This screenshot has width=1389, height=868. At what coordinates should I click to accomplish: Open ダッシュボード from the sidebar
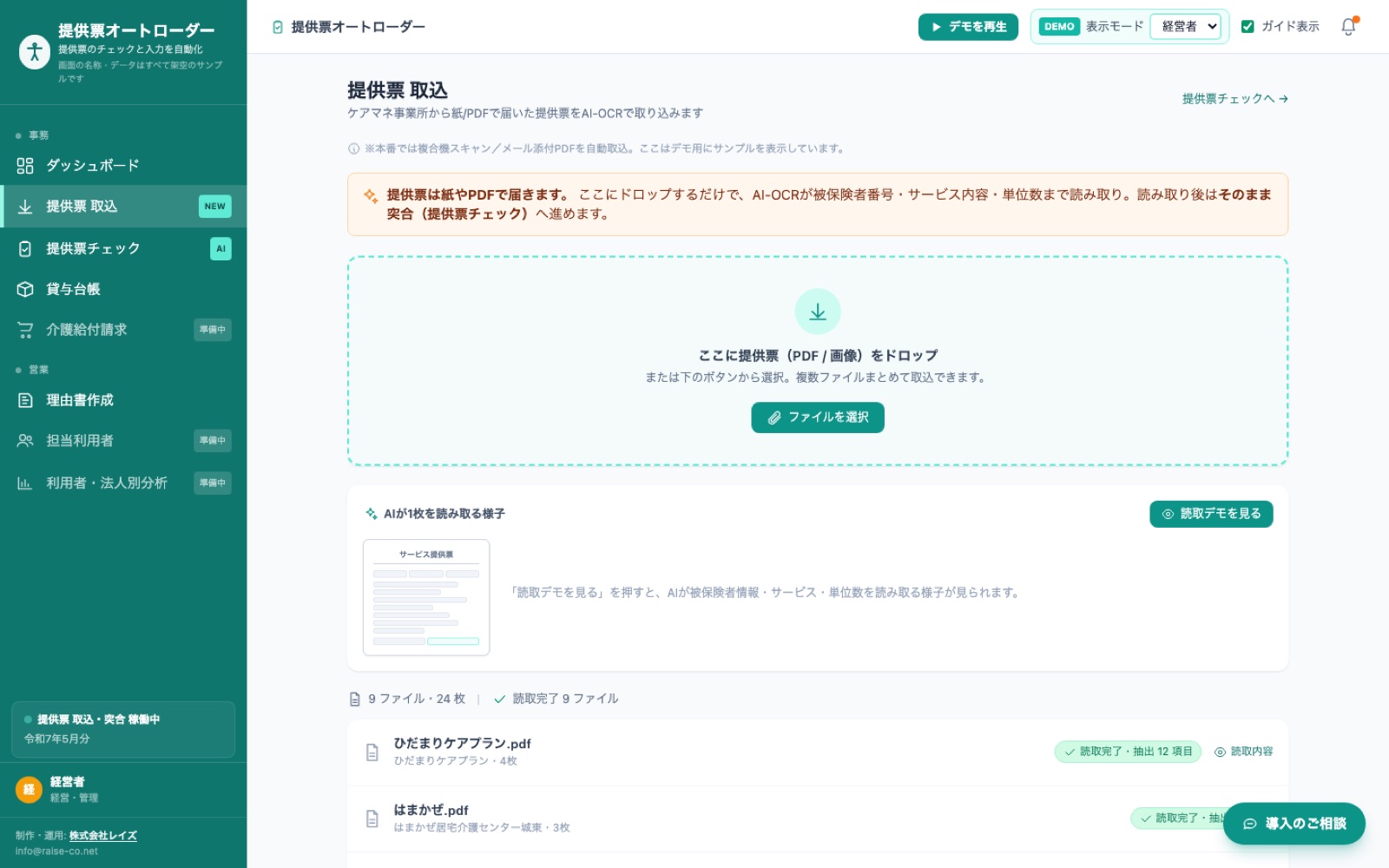click(123, 165)
